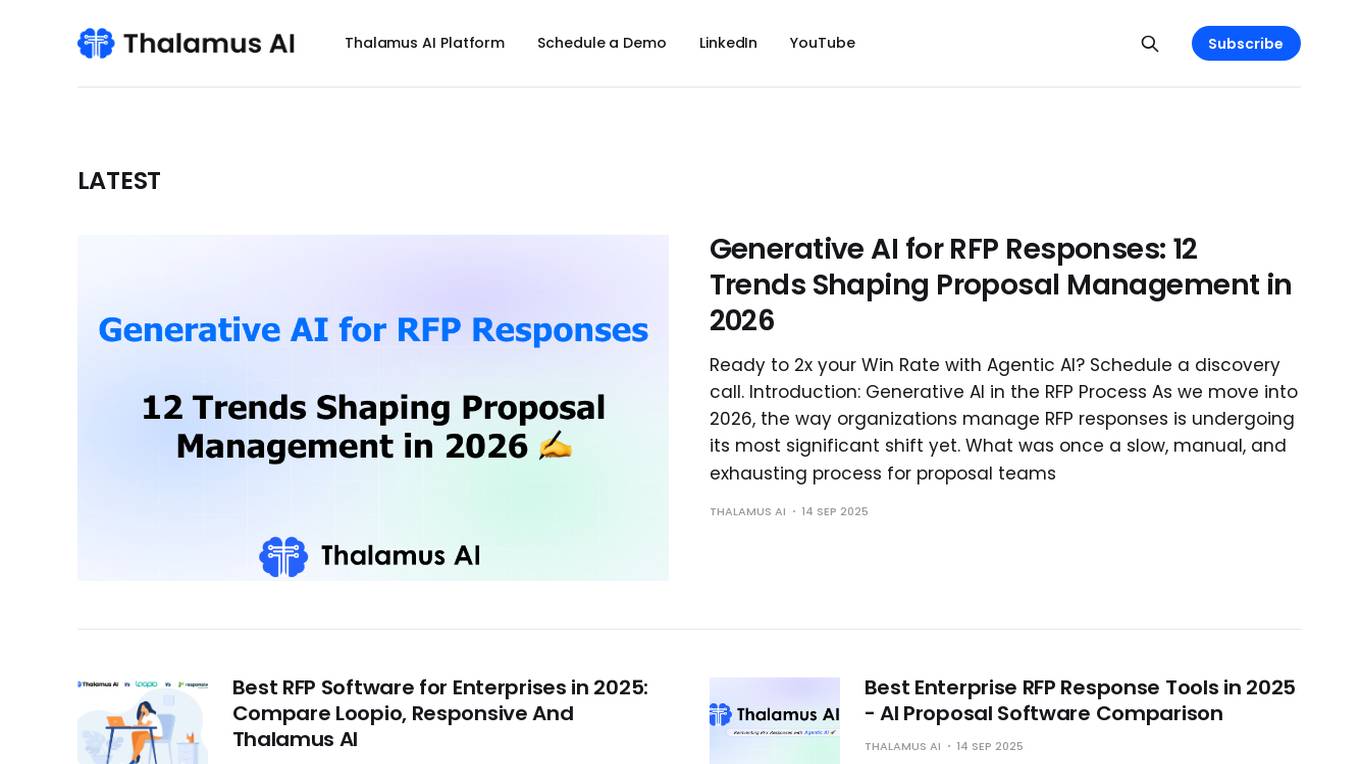1360x764 pixels.
Task: Open Best Enterprise RFP Response Tools in 2025 article
Action: click(1080, 700)
